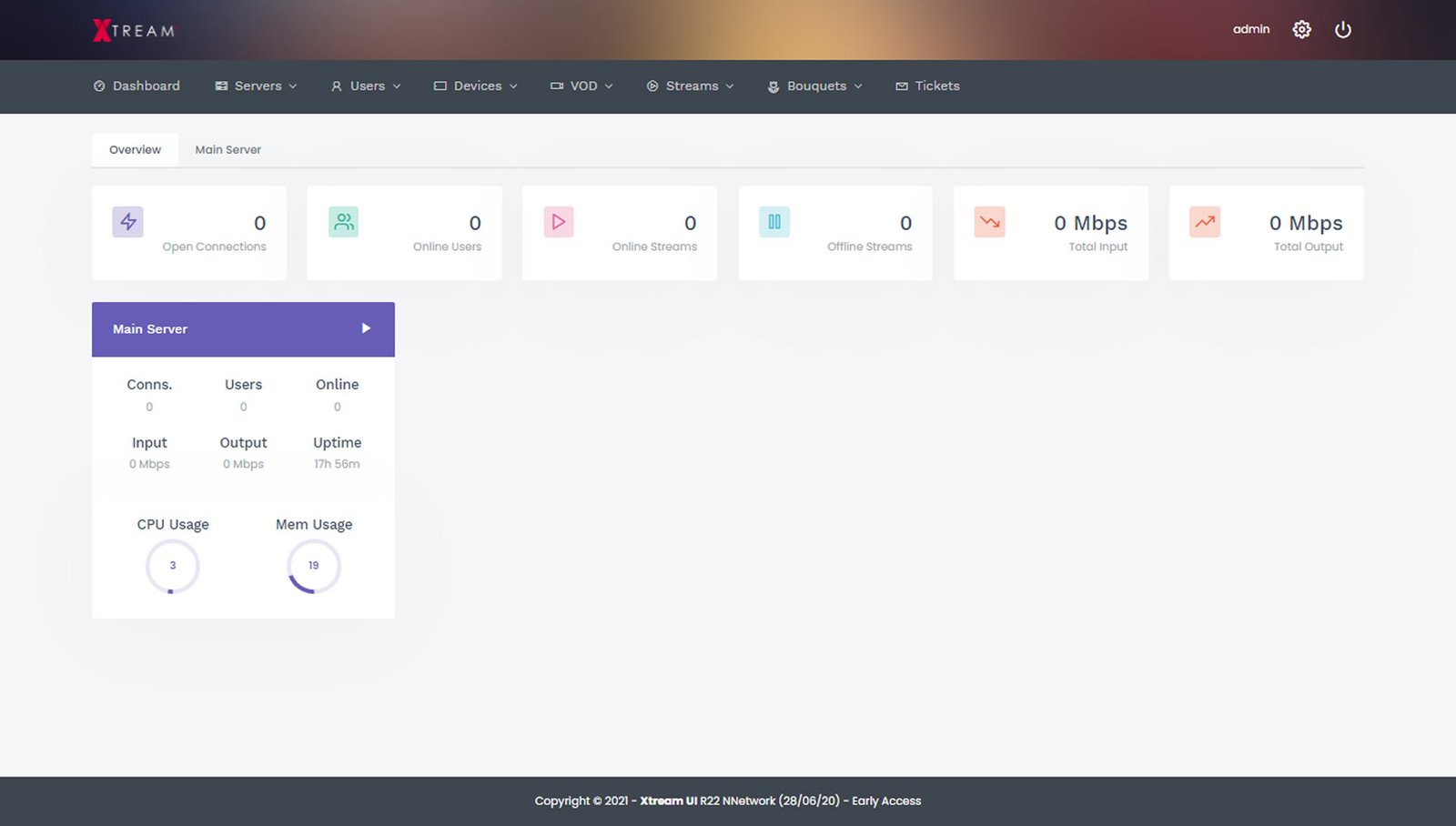Image resolution: width=1456 pixels, height=826 pixels.
Task: Expand the VOD dropdown chevron
Action: [609, 86]
